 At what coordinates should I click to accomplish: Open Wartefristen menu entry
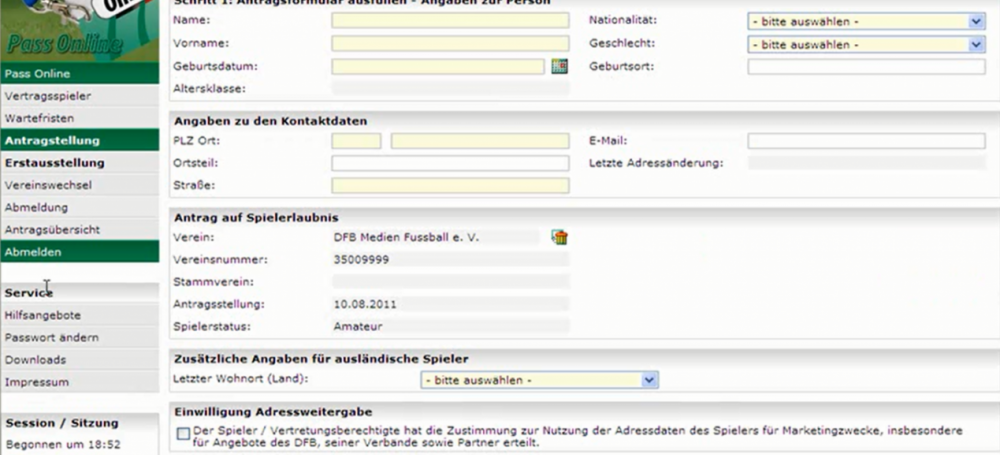point(80,118)
